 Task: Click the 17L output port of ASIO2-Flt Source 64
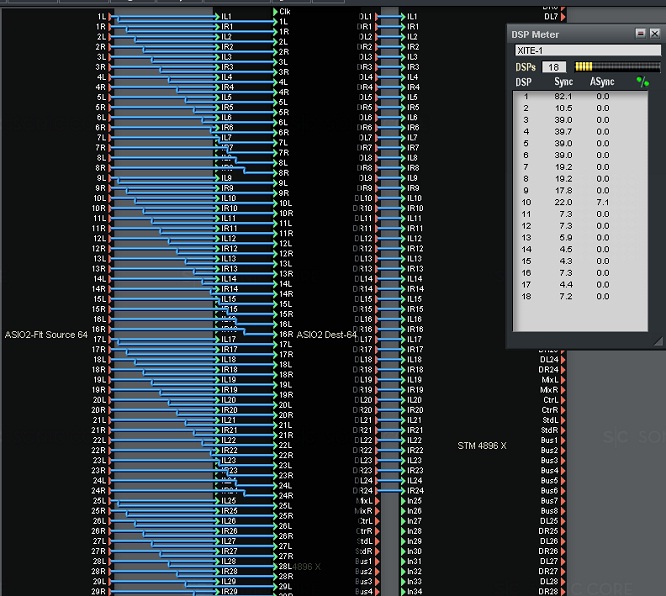point(110,339)
